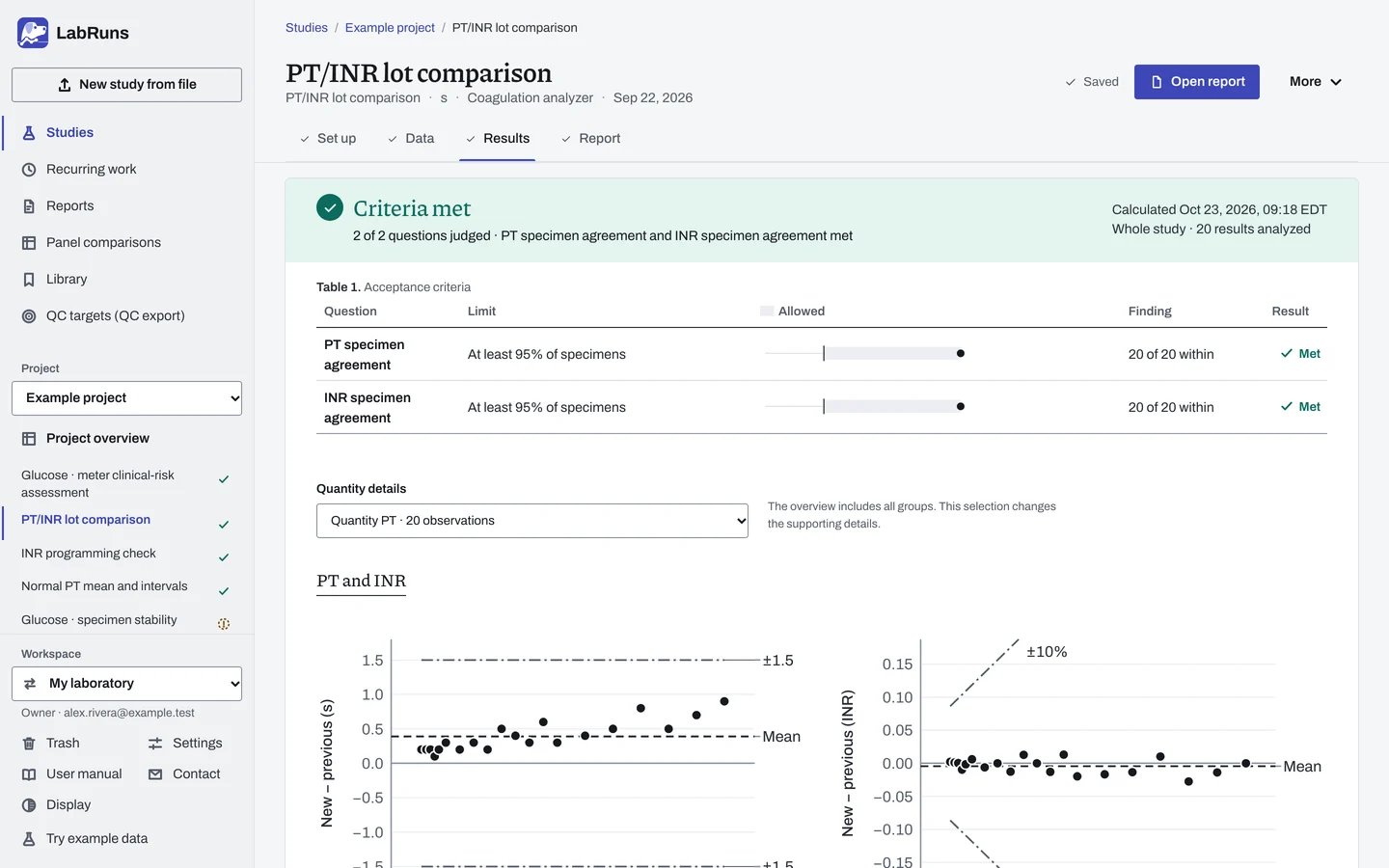Open the Studies flask icon
Image resolution: width=1389 pixels, height=868 pixels.
tap(29, 133)
